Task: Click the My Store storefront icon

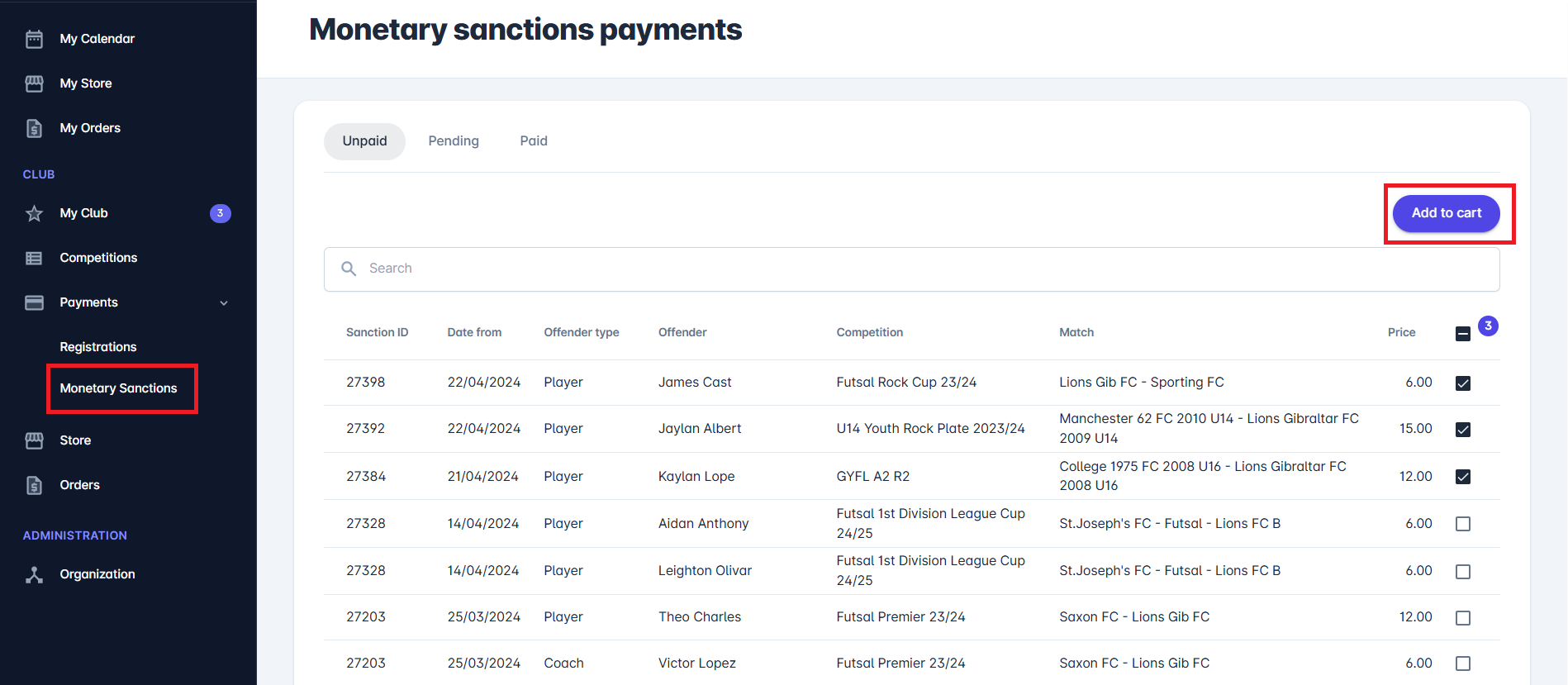Action: 34,83
